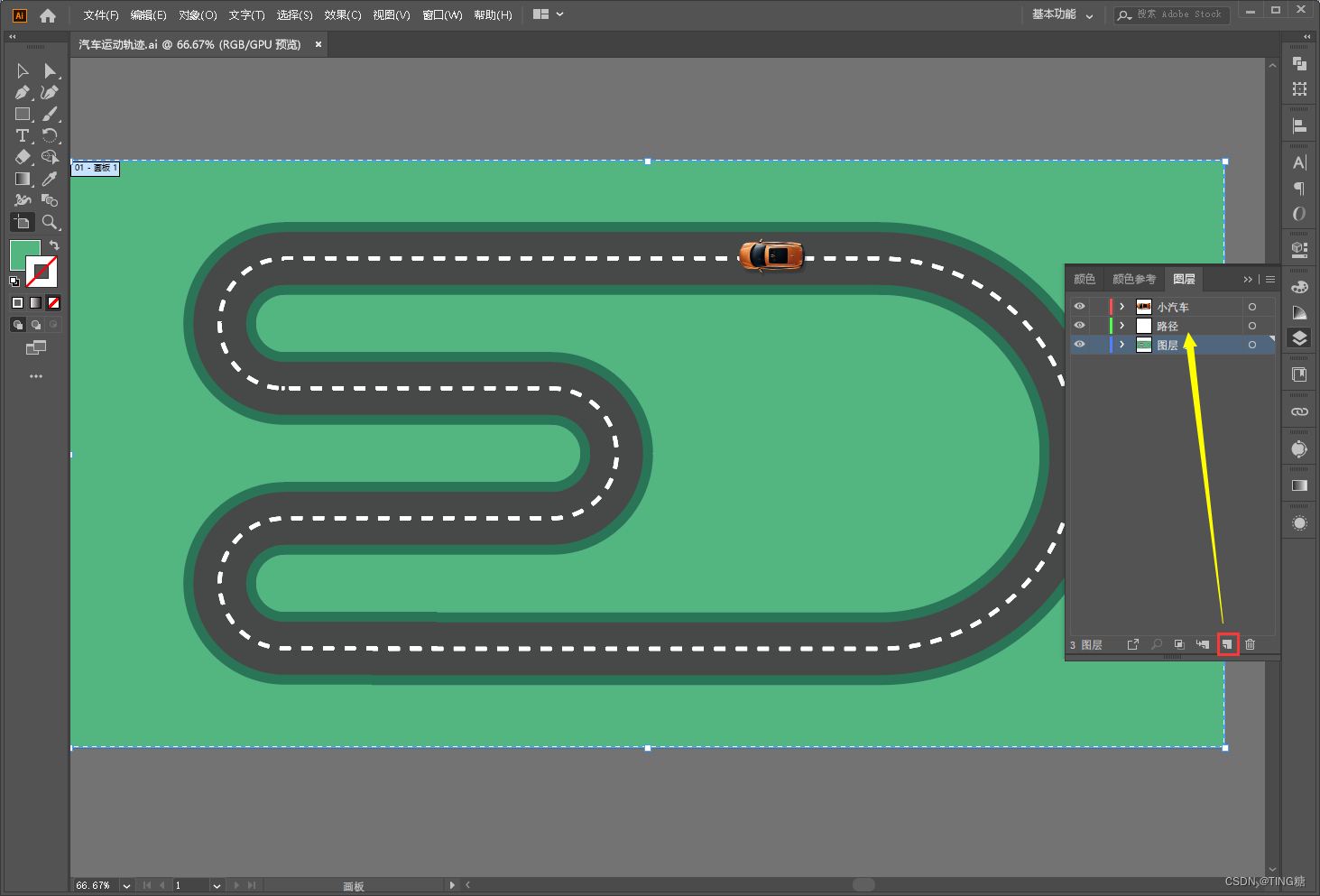This screenshot has height=896, width=1320.
Task: Open OpenType panel icon in dock
Action: (1299, 214)
